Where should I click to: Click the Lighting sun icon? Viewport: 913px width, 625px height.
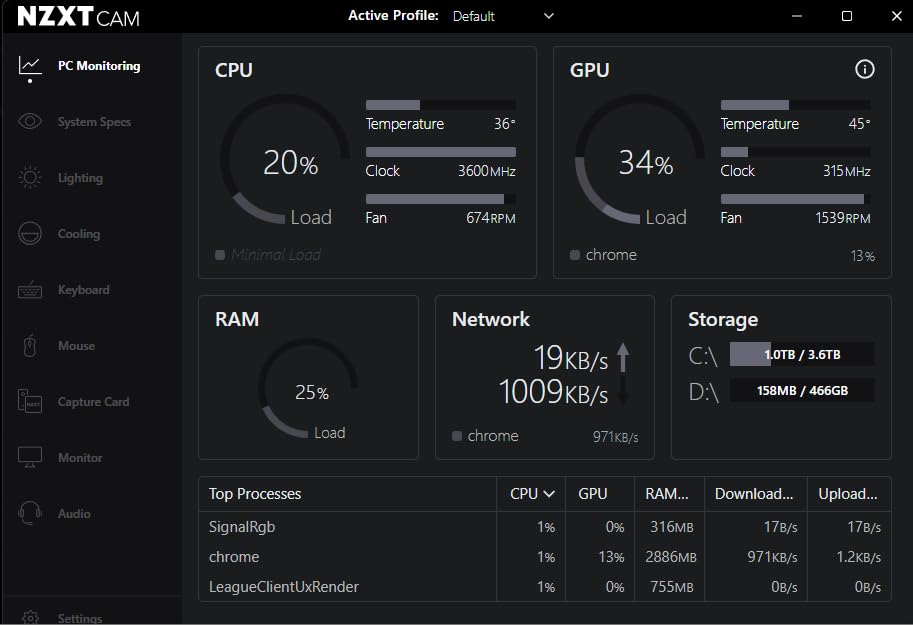[x=30, y=178]
